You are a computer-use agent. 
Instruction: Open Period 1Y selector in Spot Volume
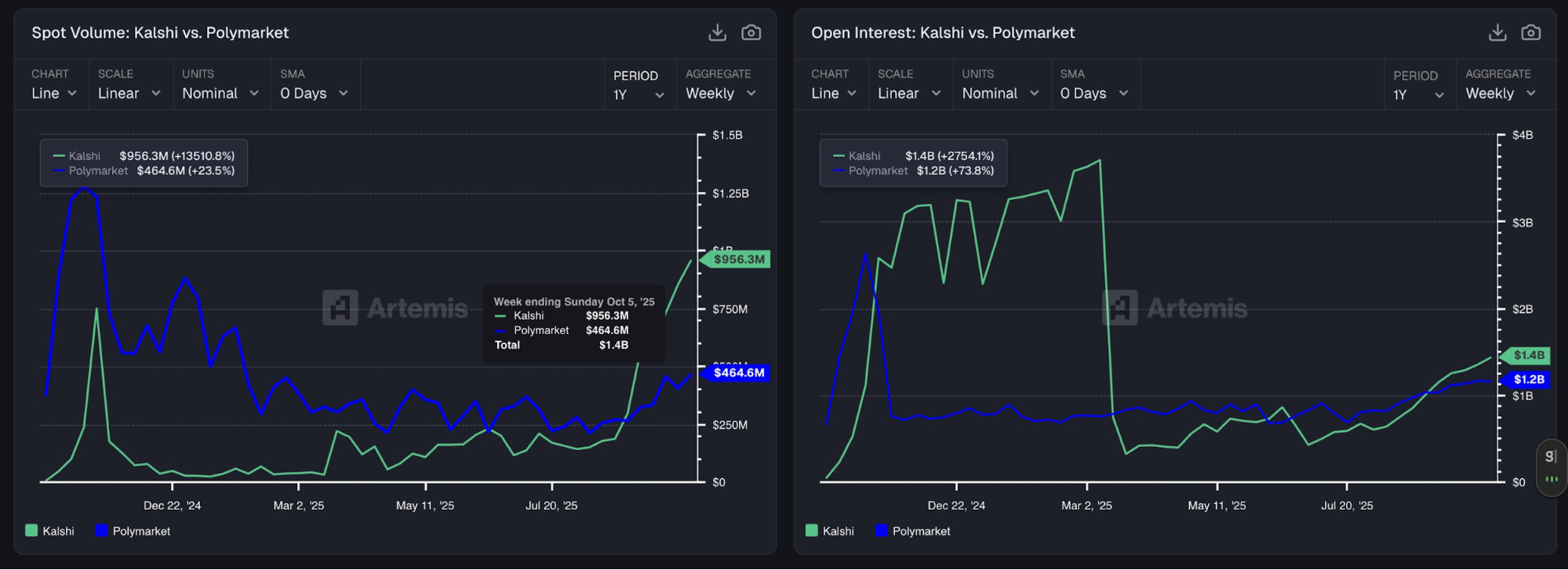pos(638,95)
